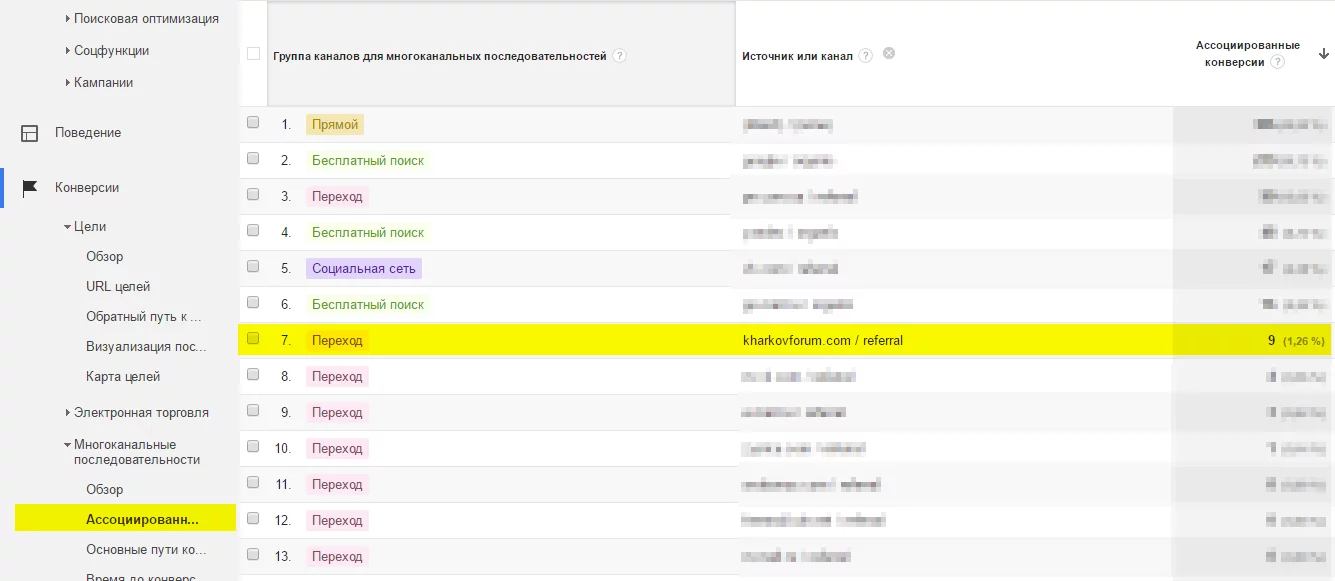Collapse the Цели section
Screen dimensions: 1335x581
(x=67, y=227)
